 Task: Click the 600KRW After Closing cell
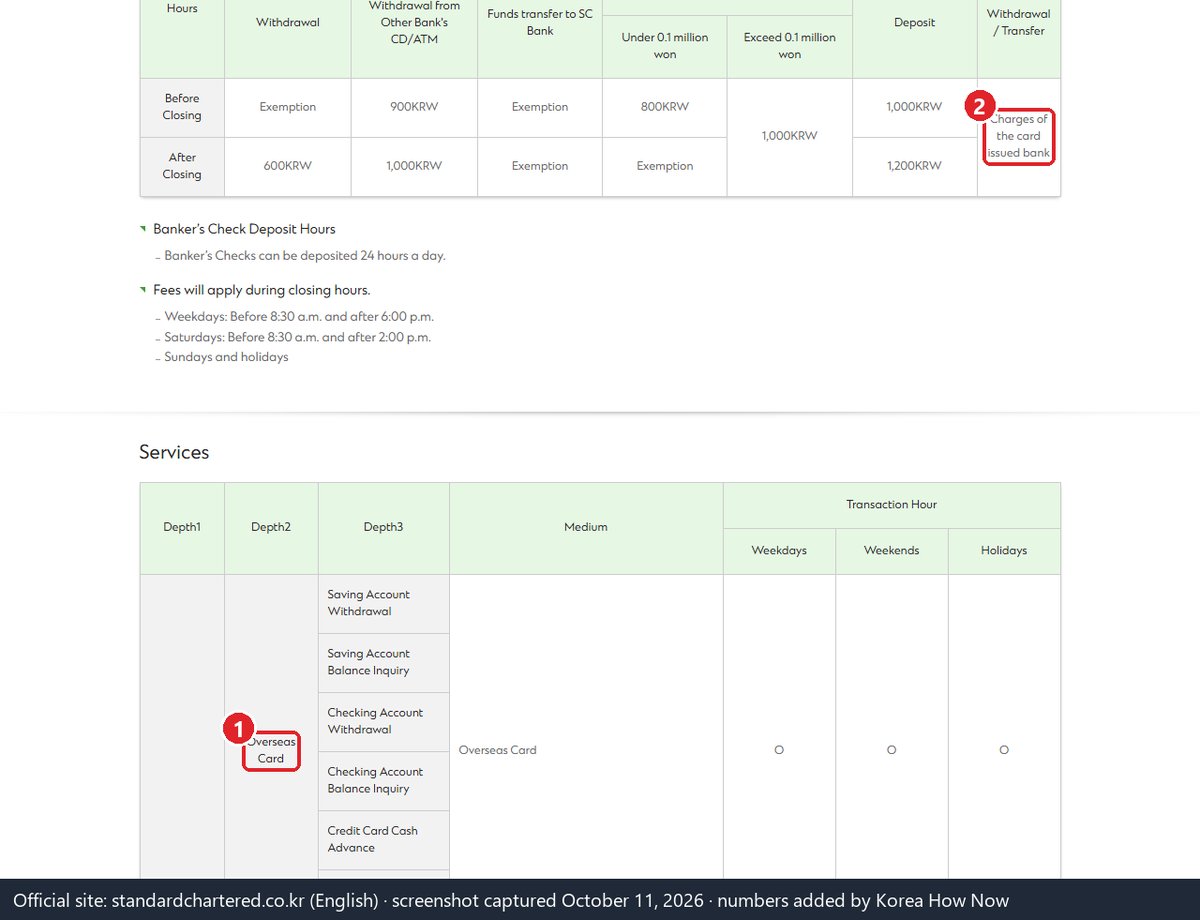pyautogui.click(x=288, y=166)
